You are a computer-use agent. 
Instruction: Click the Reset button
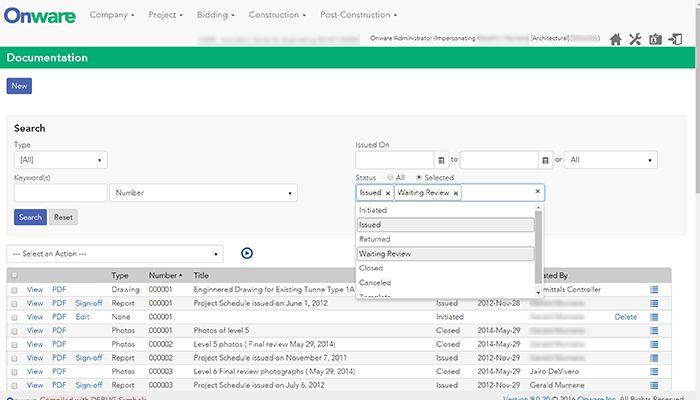point(63,217)
